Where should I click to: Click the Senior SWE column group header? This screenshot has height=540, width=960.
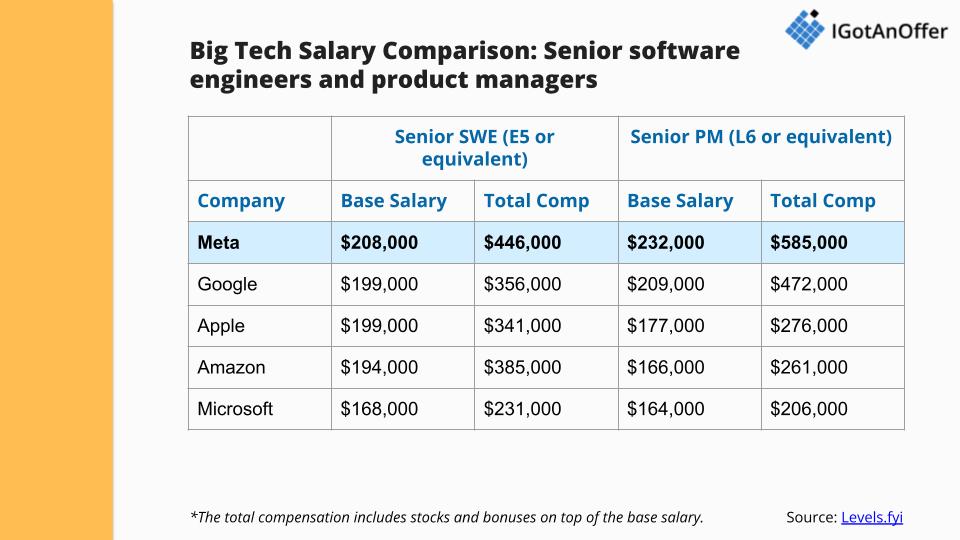click(x=474, y=148)
